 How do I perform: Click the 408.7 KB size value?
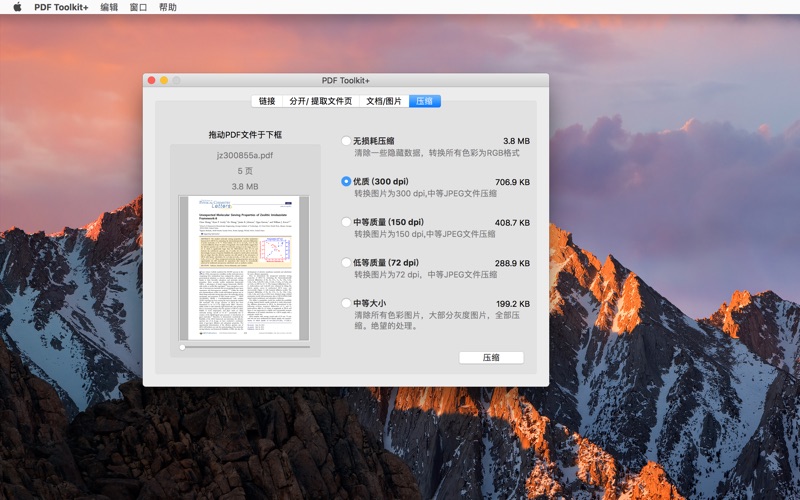coord(512,222)
